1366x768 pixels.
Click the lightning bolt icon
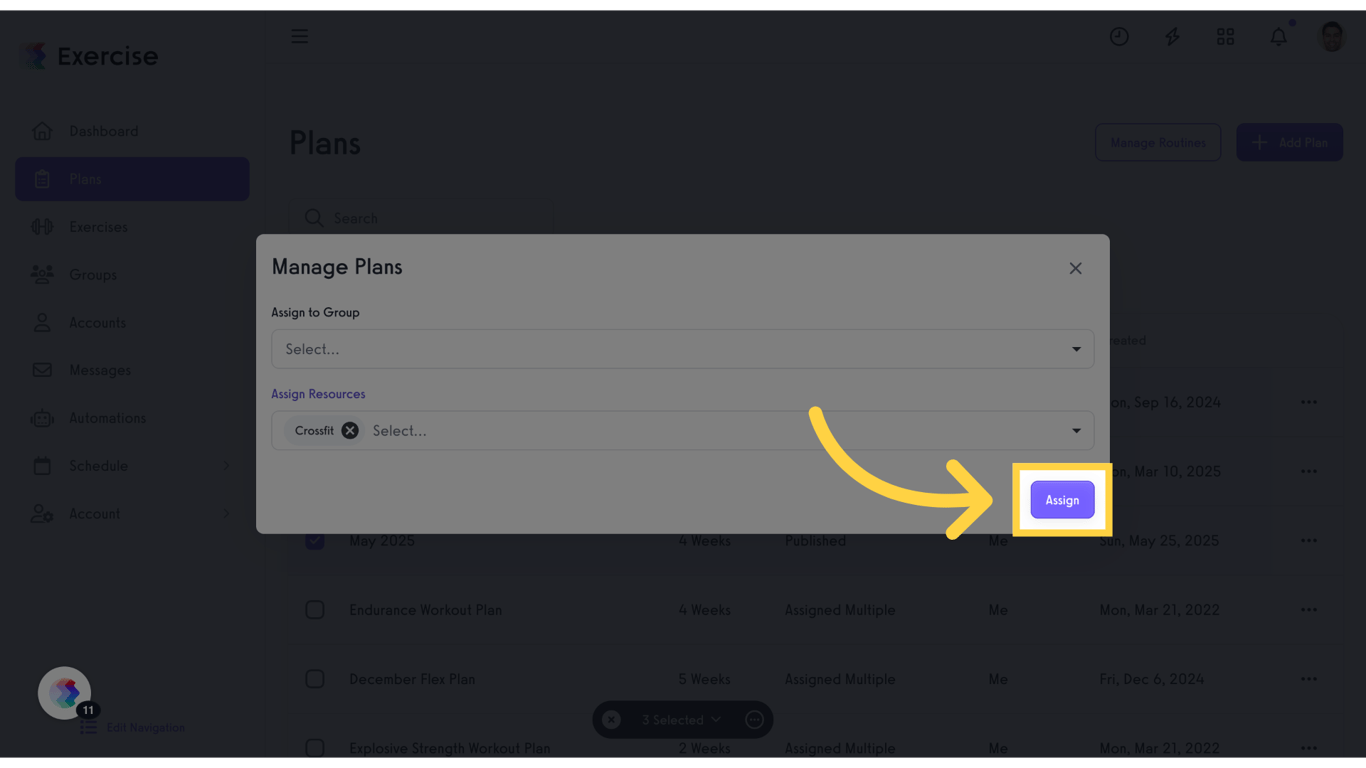(x=1172, y=37)
